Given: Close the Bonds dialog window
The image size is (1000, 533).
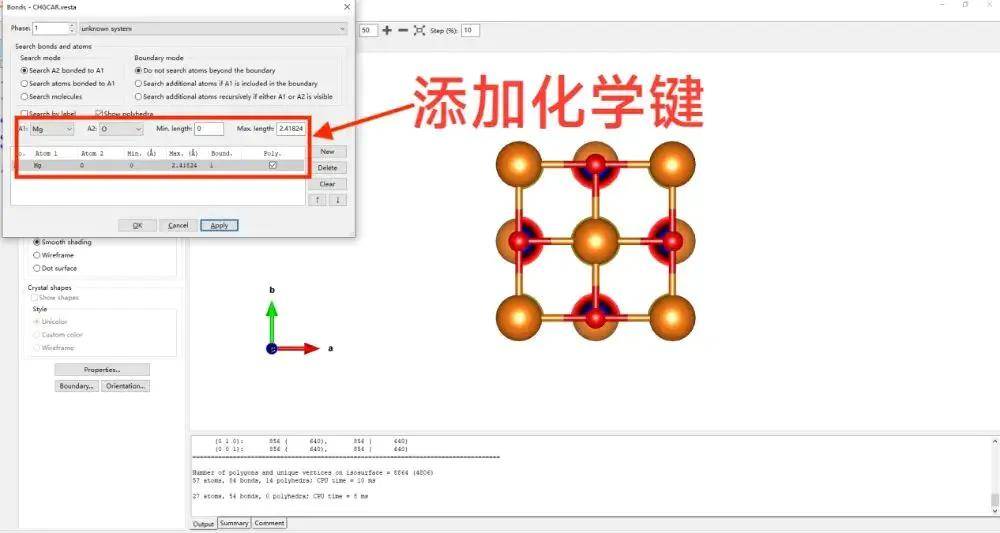Looking at the screenshot, I should tap(347, 6).
